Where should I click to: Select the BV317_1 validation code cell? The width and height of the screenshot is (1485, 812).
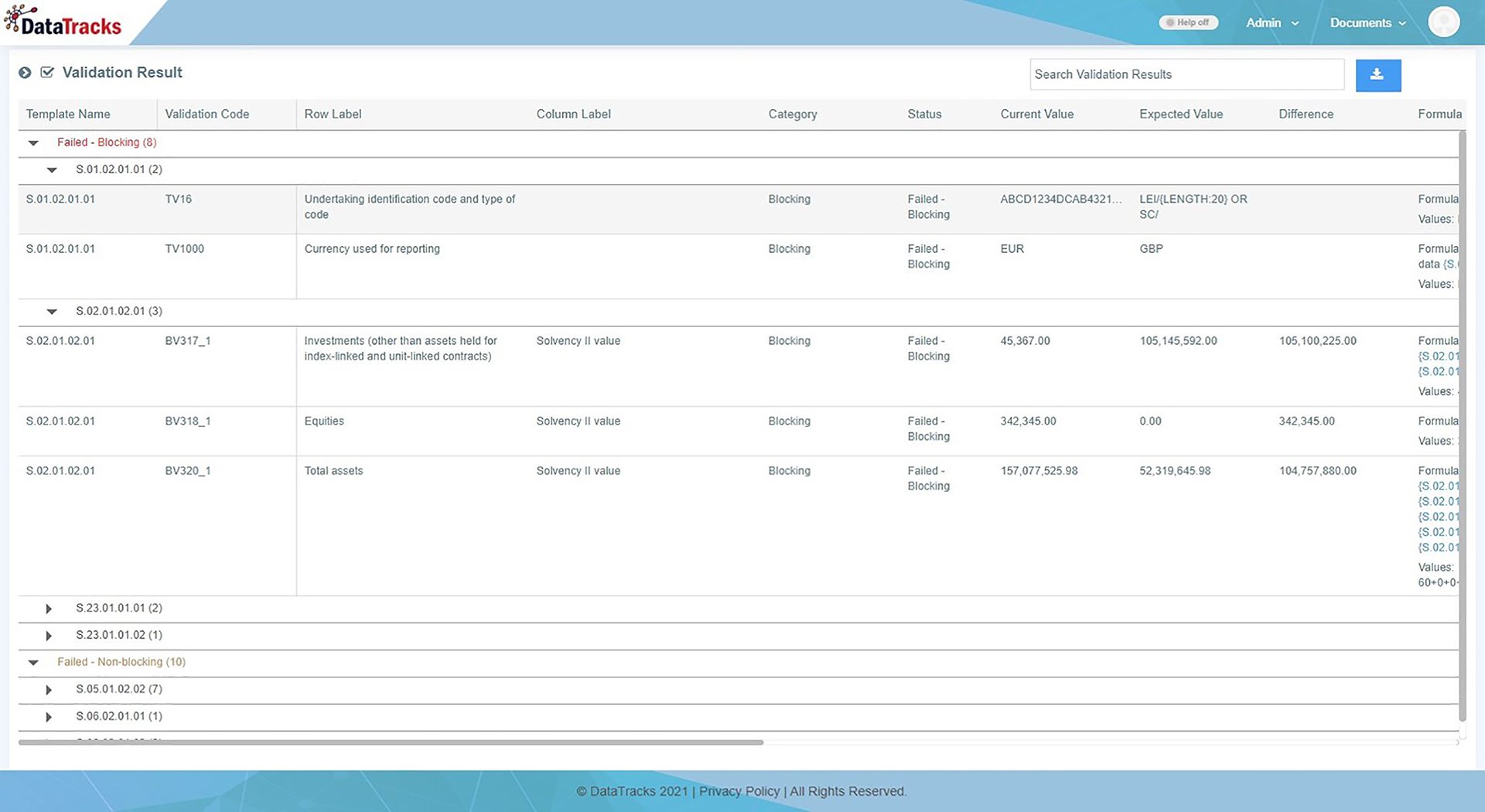click(187, 340)
